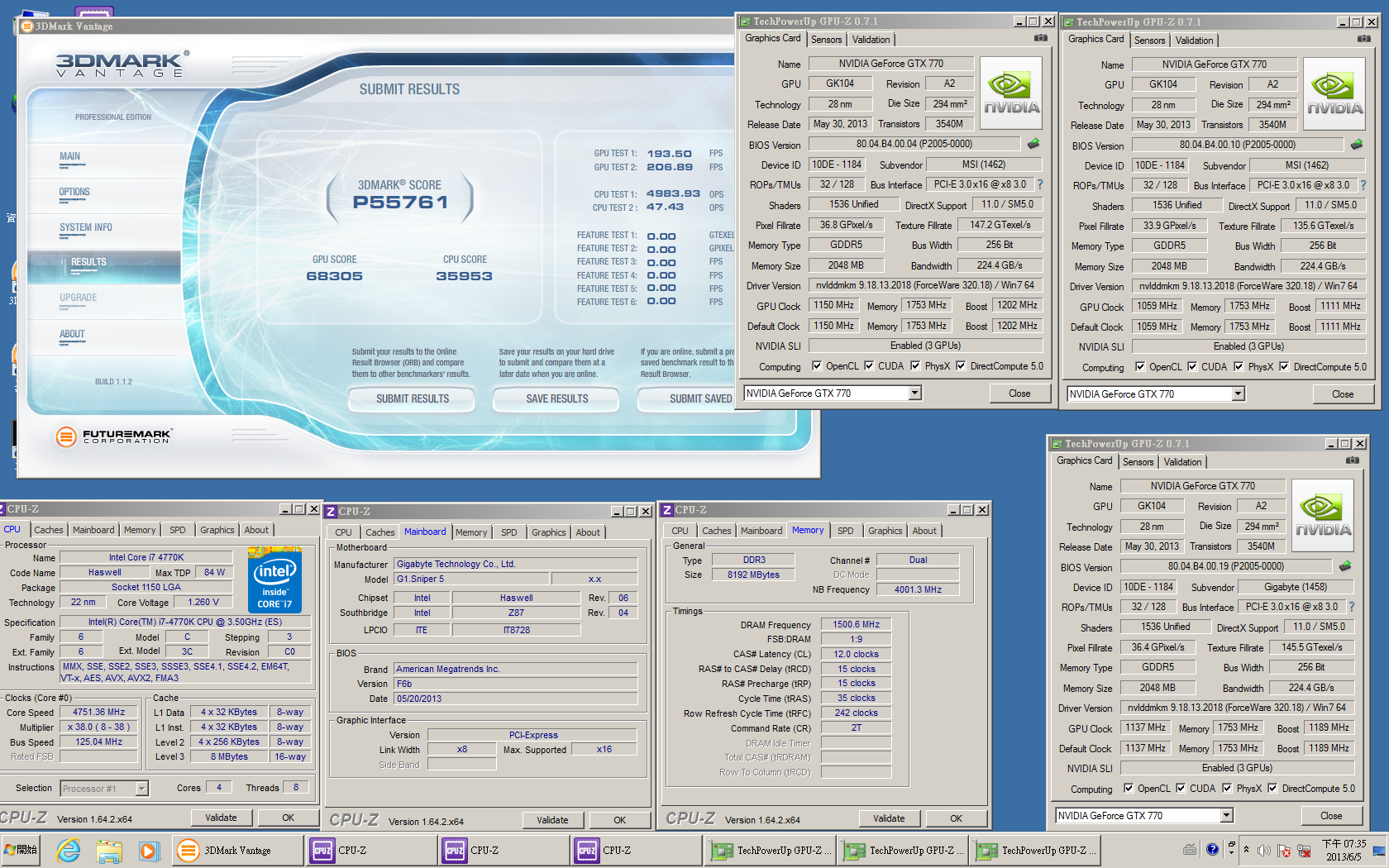Click the 3DMark score P55761
This screenshot has height=868, width=1389.
(x=400, y=203)
